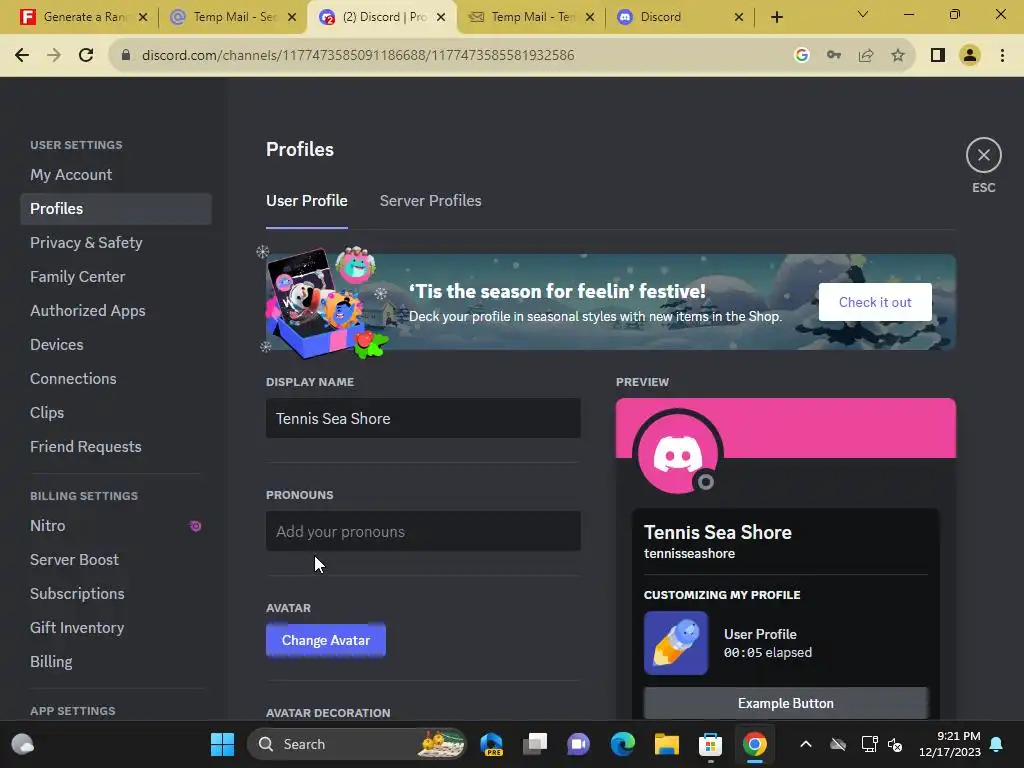Switch to the second Temp Mail browser tab
Image resolution: width=1024 pixels, height=768 pixels.
click(530, 17)
